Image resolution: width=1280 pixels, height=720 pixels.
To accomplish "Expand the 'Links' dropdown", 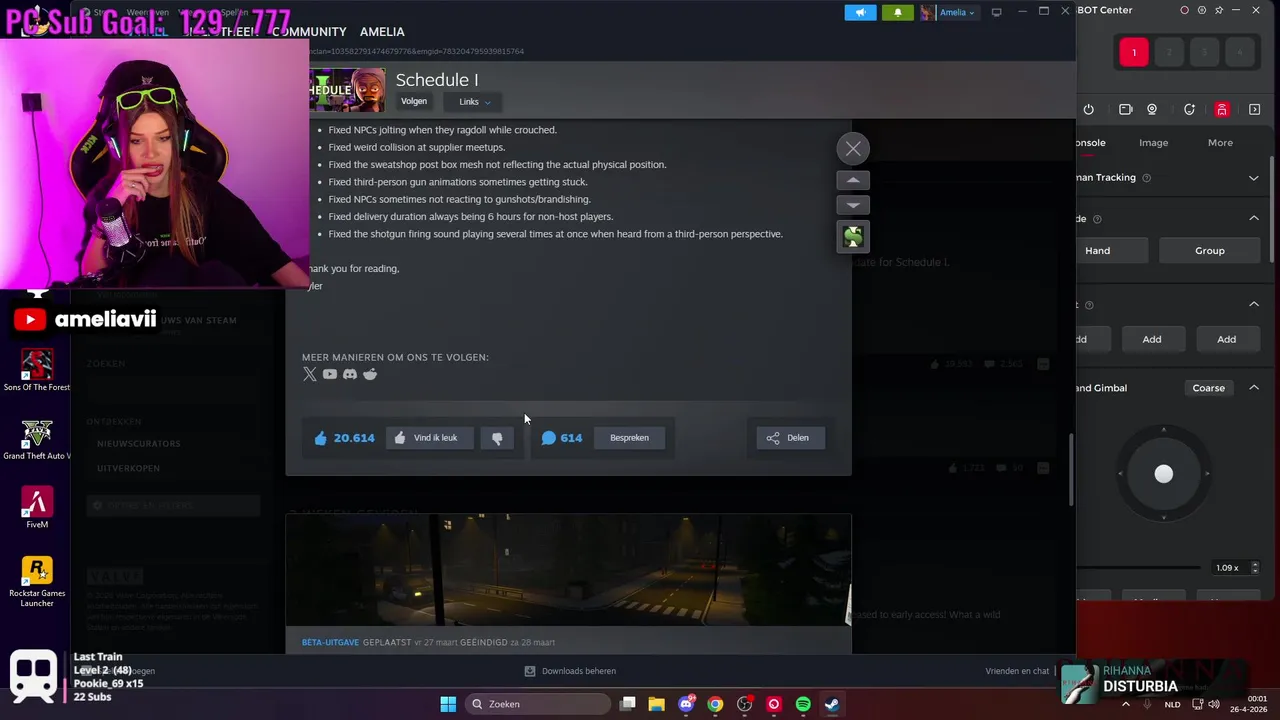I will [x=475, y=102].
